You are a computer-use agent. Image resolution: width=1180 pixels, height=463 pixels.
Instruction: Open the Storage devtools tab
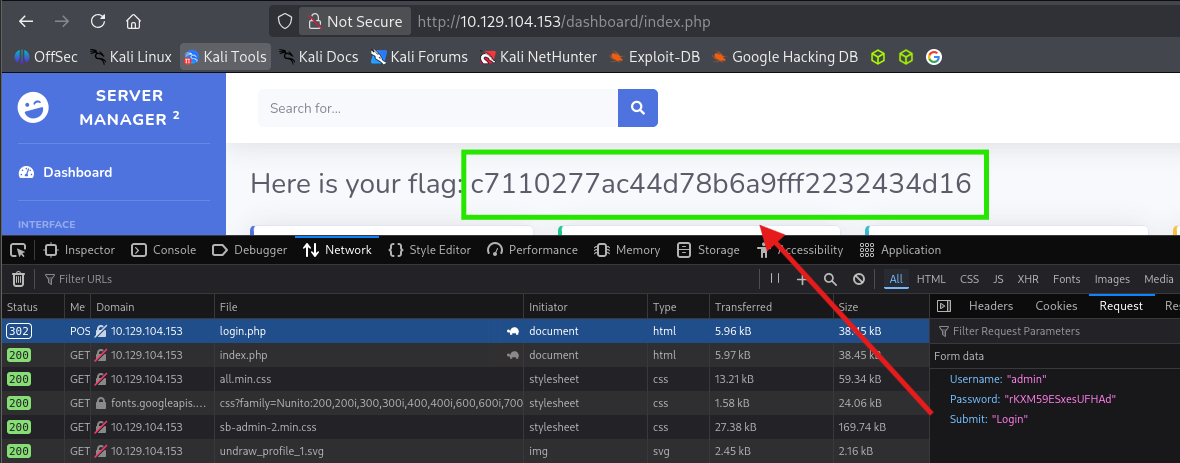pos(708,250)
